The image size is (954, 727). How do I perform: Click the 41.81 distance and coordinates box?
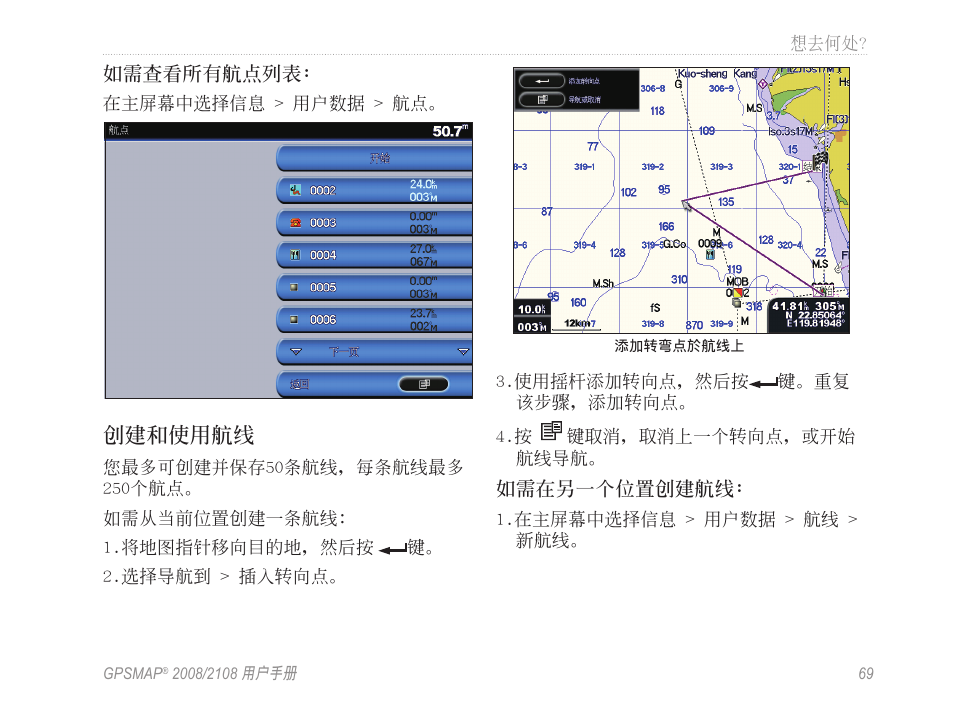tap(808, 315)
